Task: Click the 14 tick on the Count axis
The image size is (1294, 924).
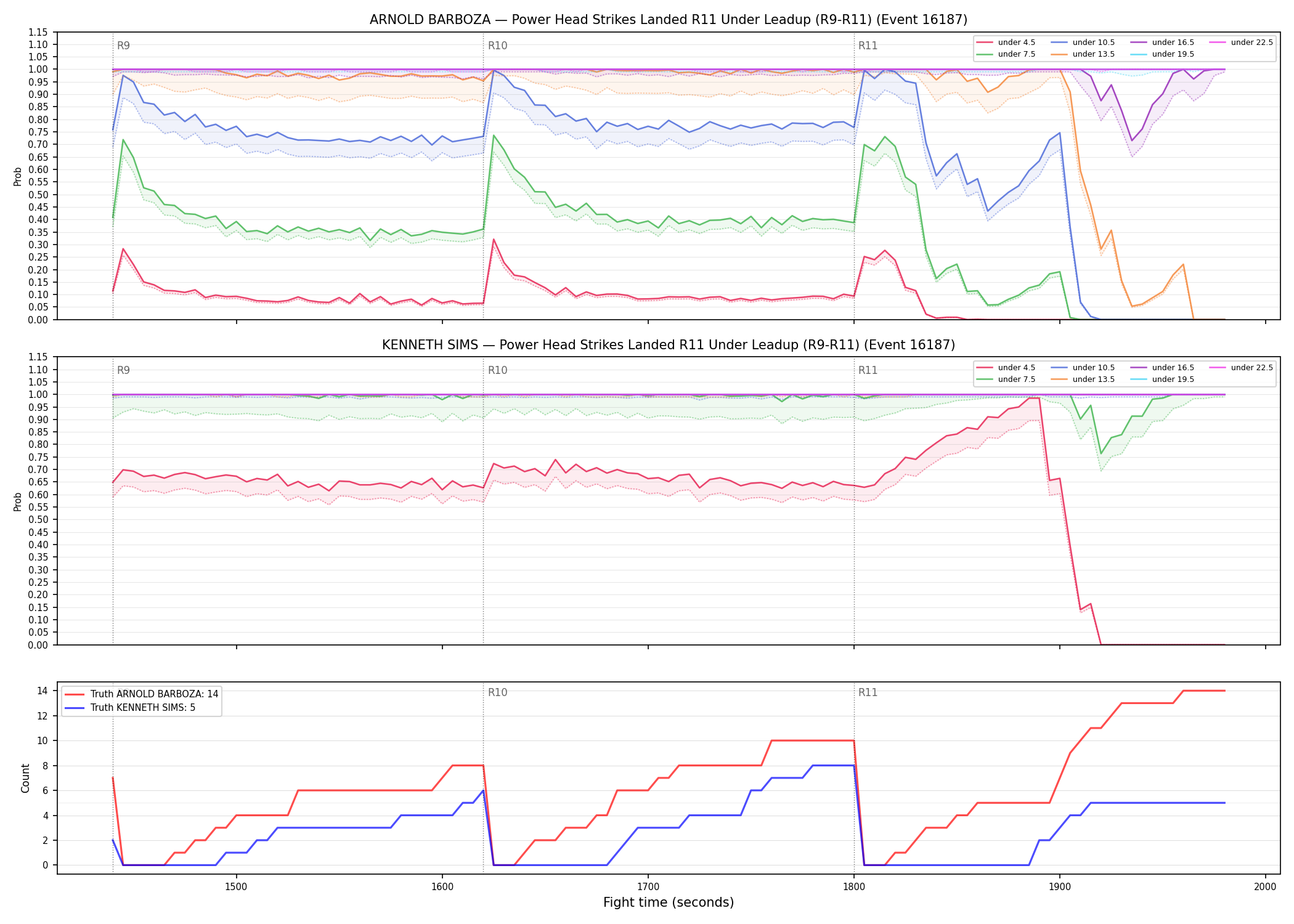Action: click(x=43, y=691)
